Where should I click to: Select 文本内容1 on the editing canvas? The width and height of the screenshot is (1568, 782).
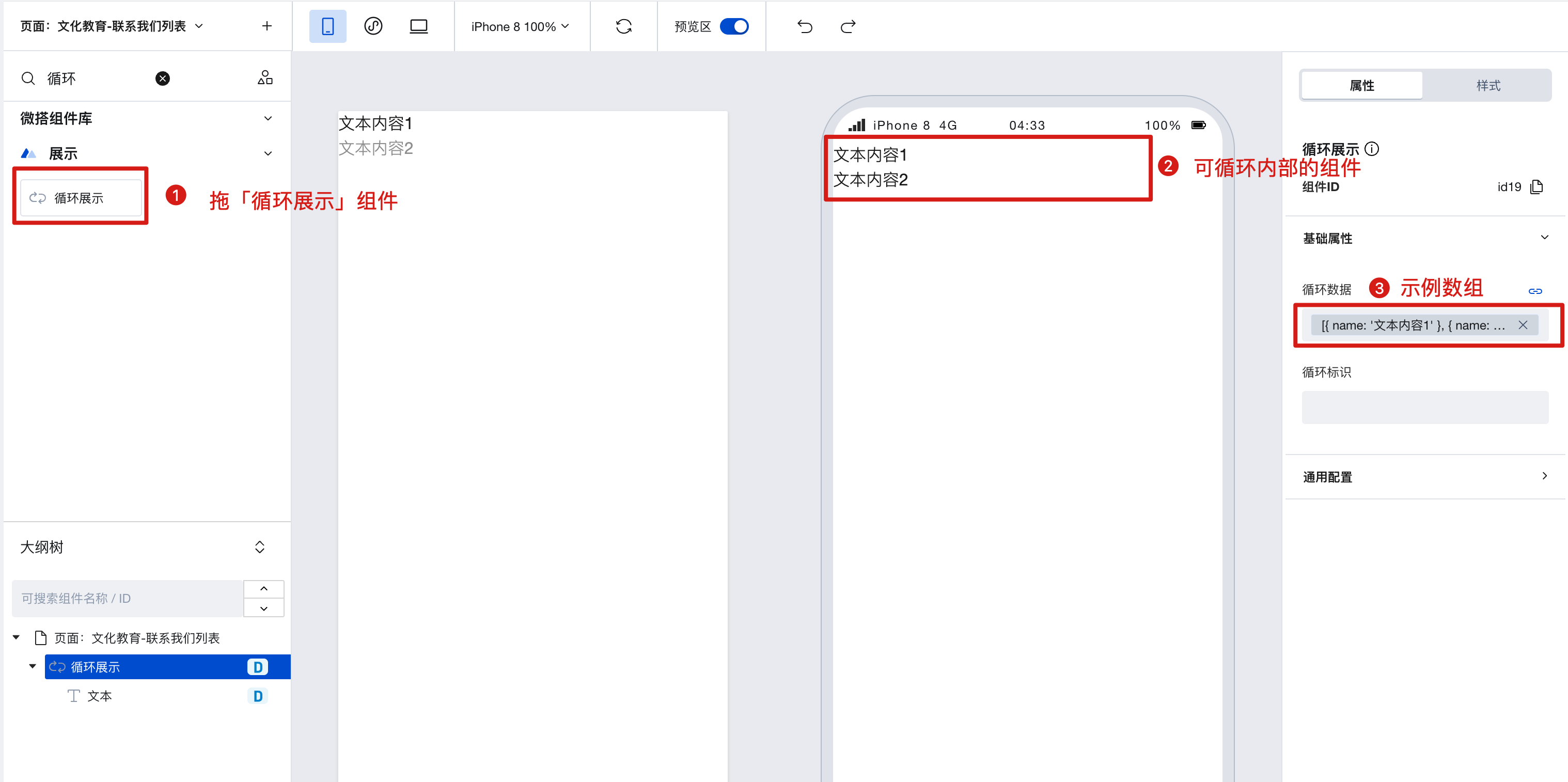pyautogui.click(x=375, y=123)
